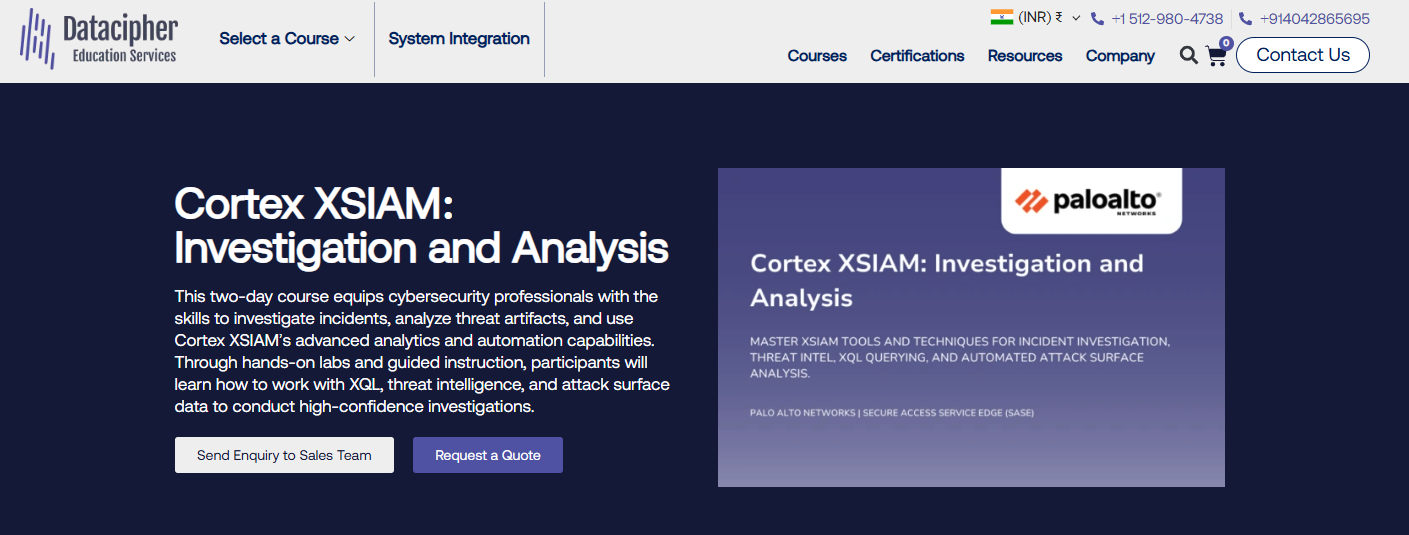Click the cart item count badge

coord(1226,43)
